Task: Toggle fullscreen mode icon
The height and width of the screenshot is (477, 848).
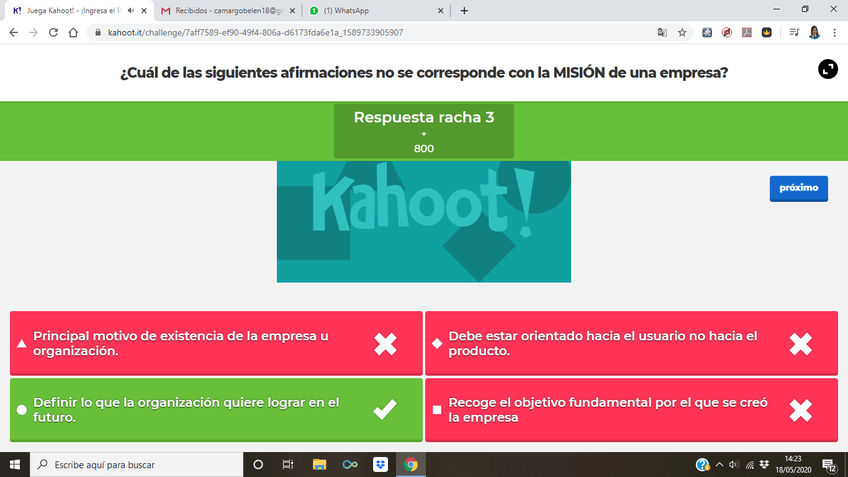Action: 827,69
